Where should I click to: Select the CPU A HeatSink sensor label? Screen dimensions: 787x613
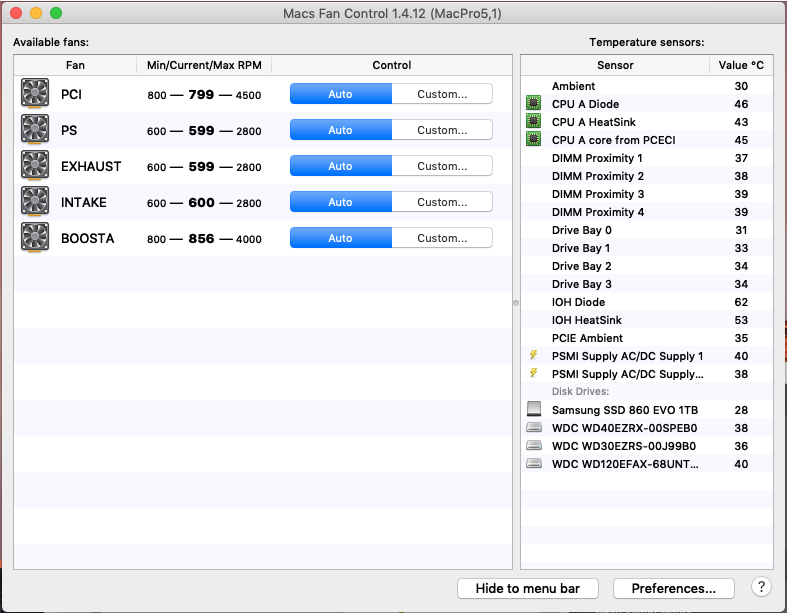click(594, 122)
